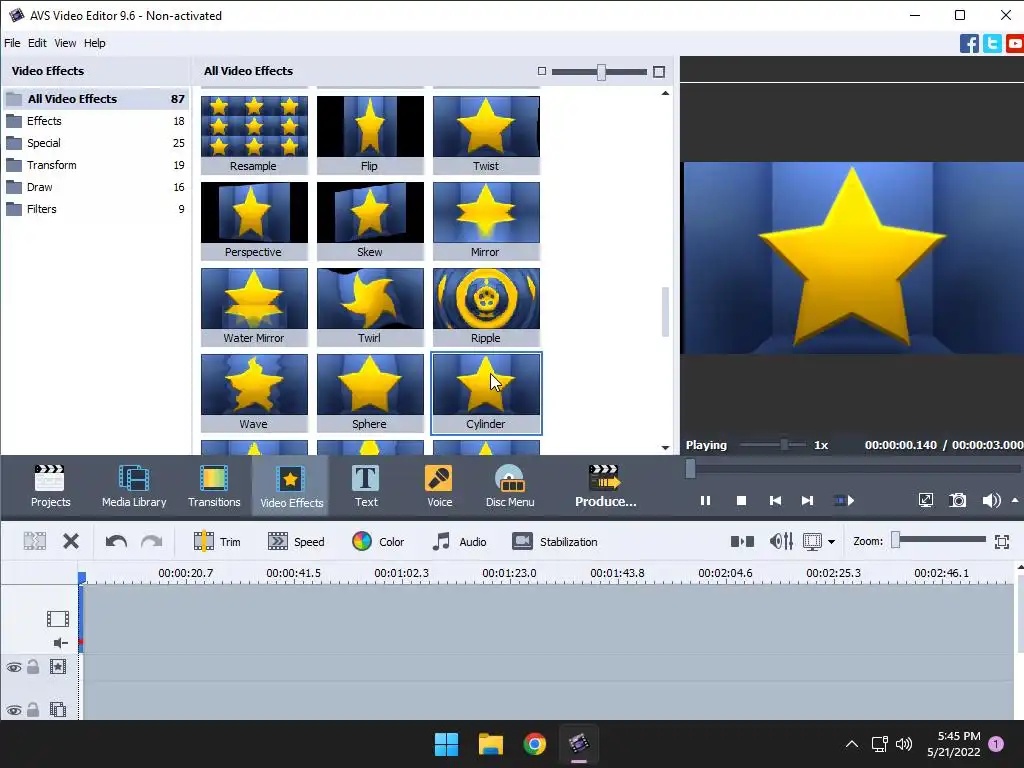This screenshot has width=1024, height=768.
Task: Redo the last undone action
Action: [152, 541]
